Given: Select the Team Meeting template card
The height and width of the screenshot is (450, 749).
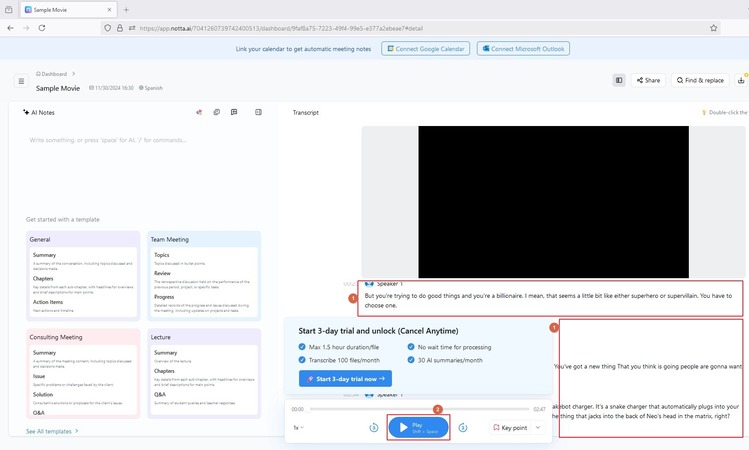Looking at the screenshot, I should click(x=204, y=276).
